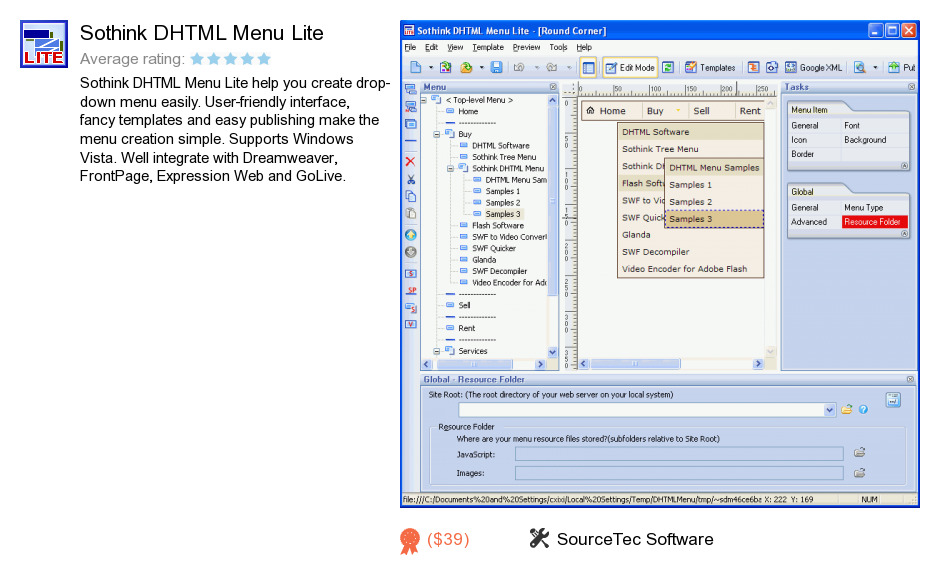Select Background under Menu Item tasks
Viewport: 940px width, 585px height.
point(865,140)
